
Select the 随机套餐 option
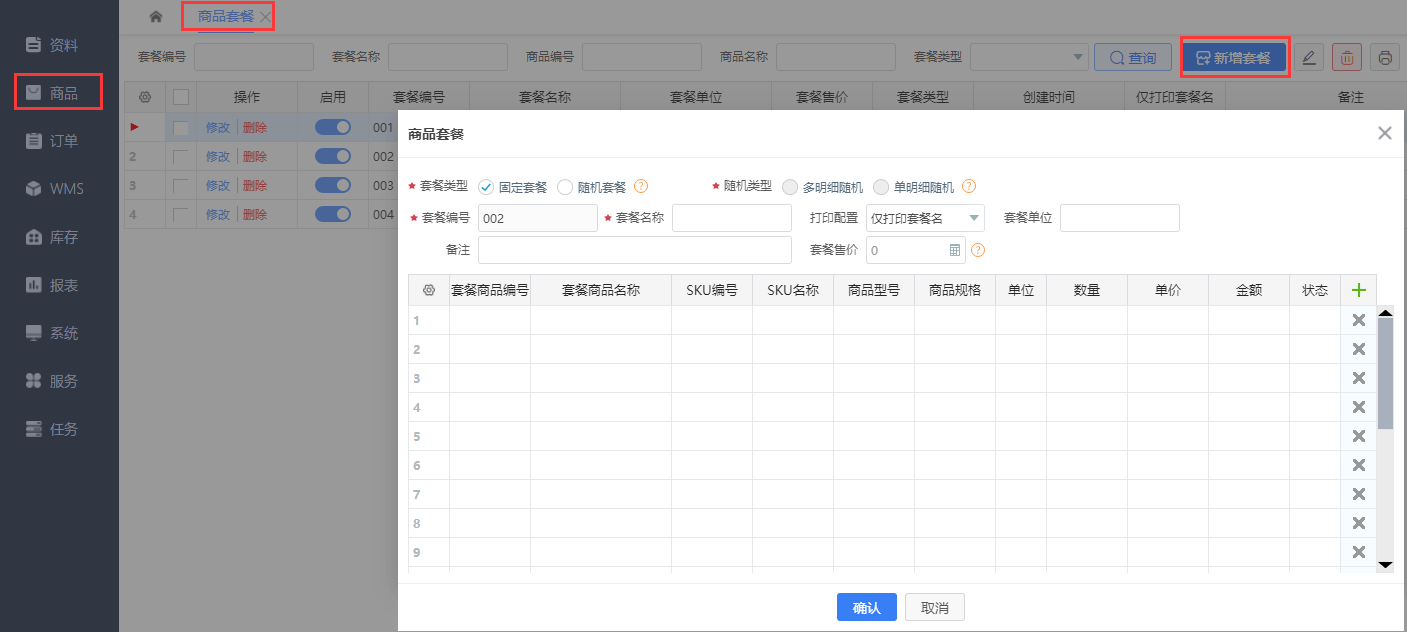[591, 187]
